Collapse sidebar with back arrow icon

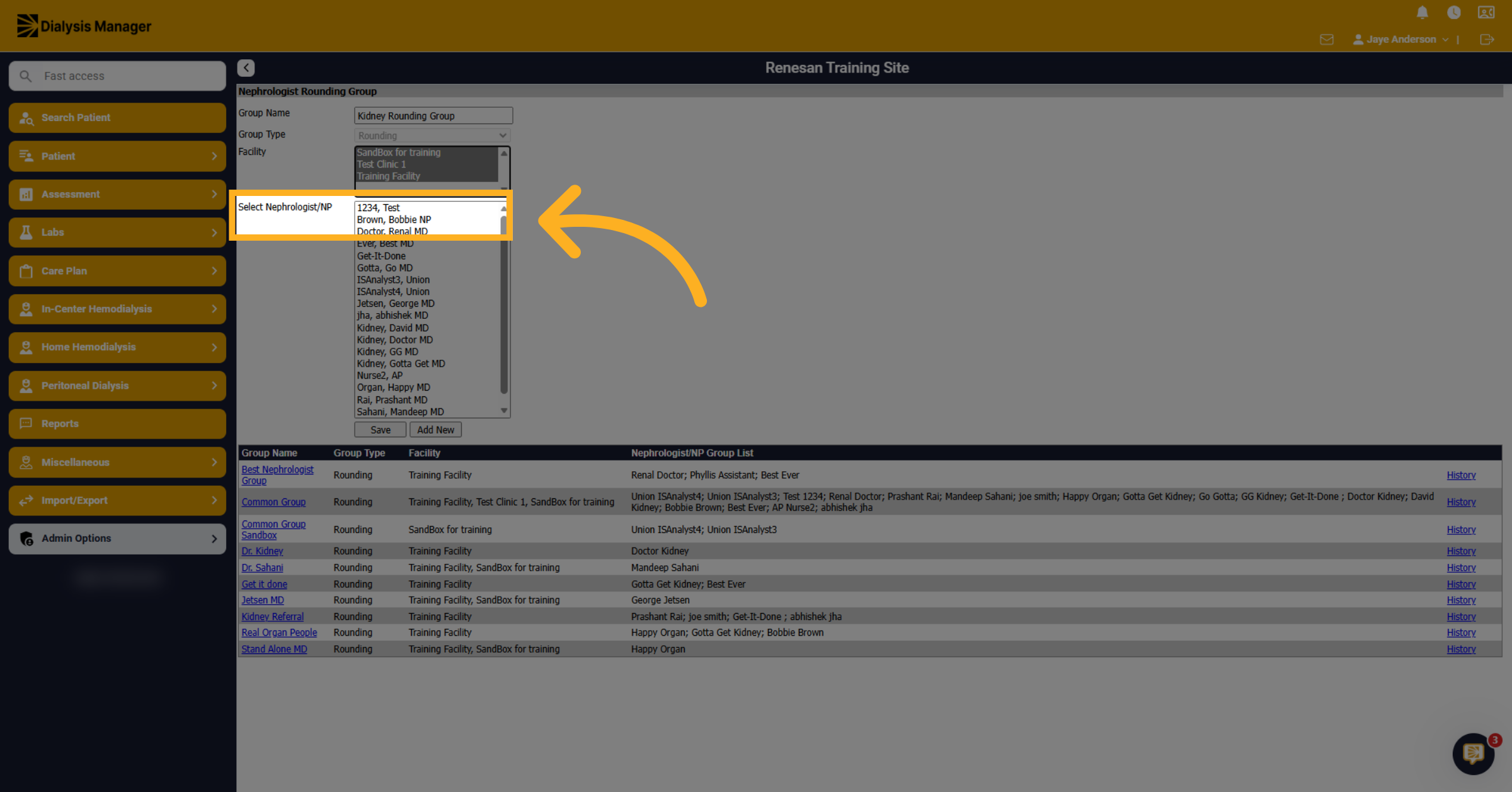[246, 67]
